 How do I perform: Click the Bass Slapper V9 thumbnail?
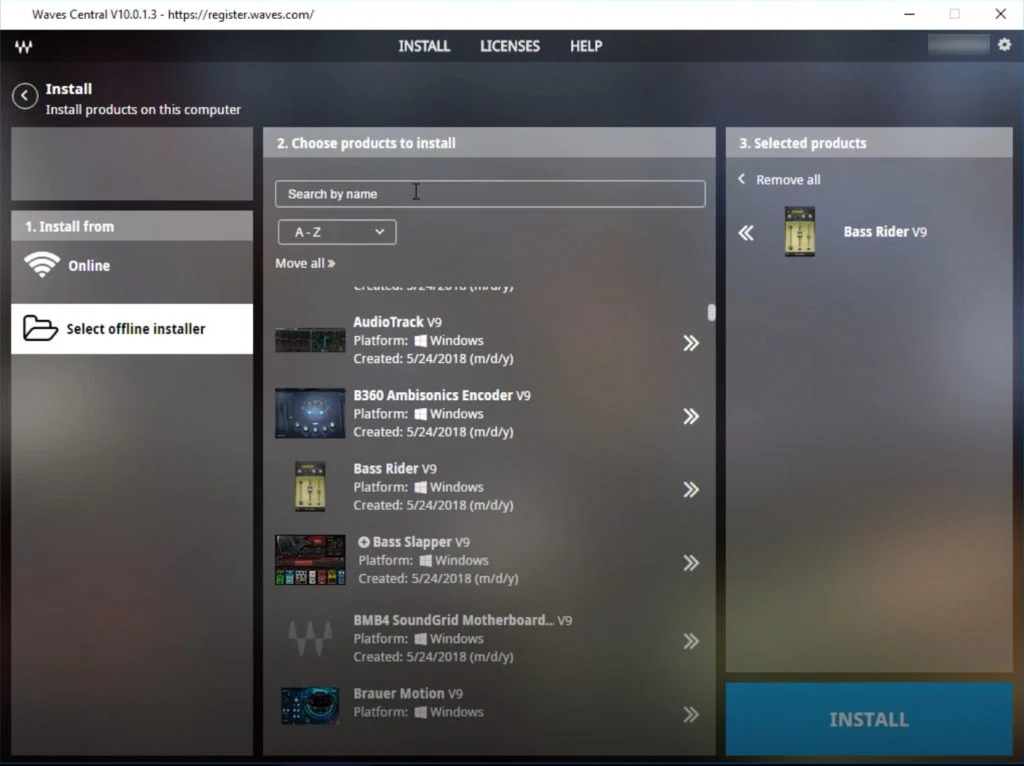[x=310, y=560]
